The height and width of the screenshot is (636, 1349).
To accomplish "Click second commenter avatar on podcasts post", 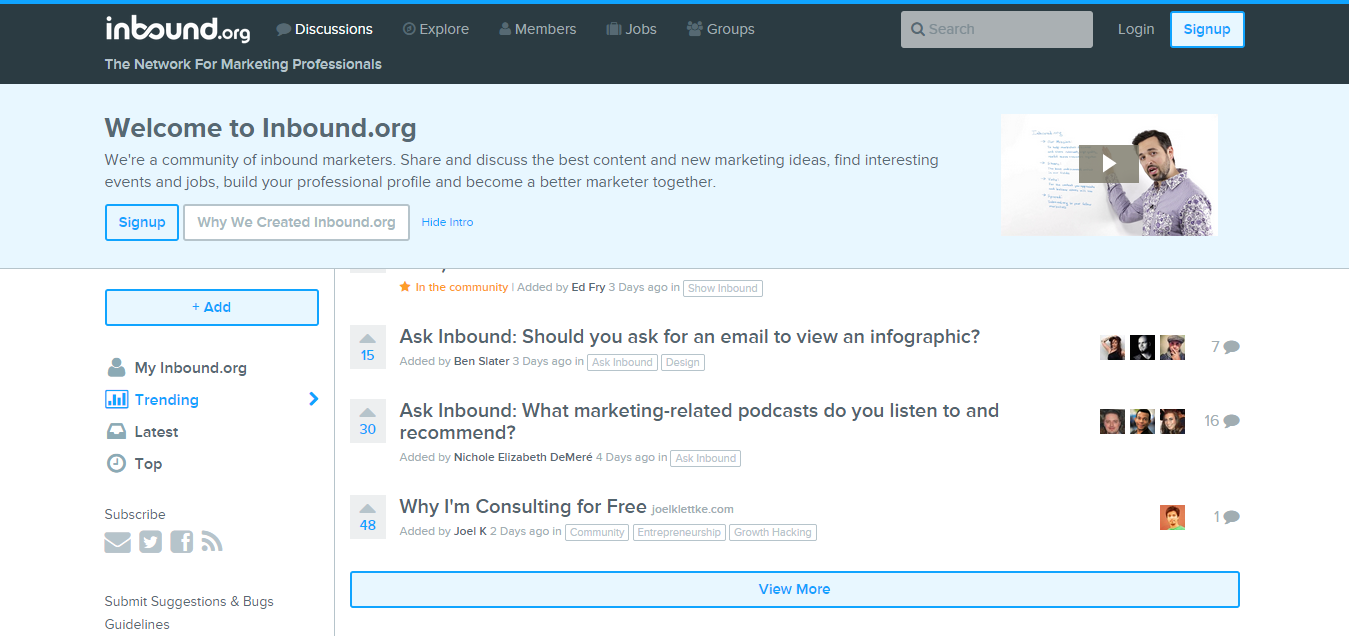I will point(1142,421).
